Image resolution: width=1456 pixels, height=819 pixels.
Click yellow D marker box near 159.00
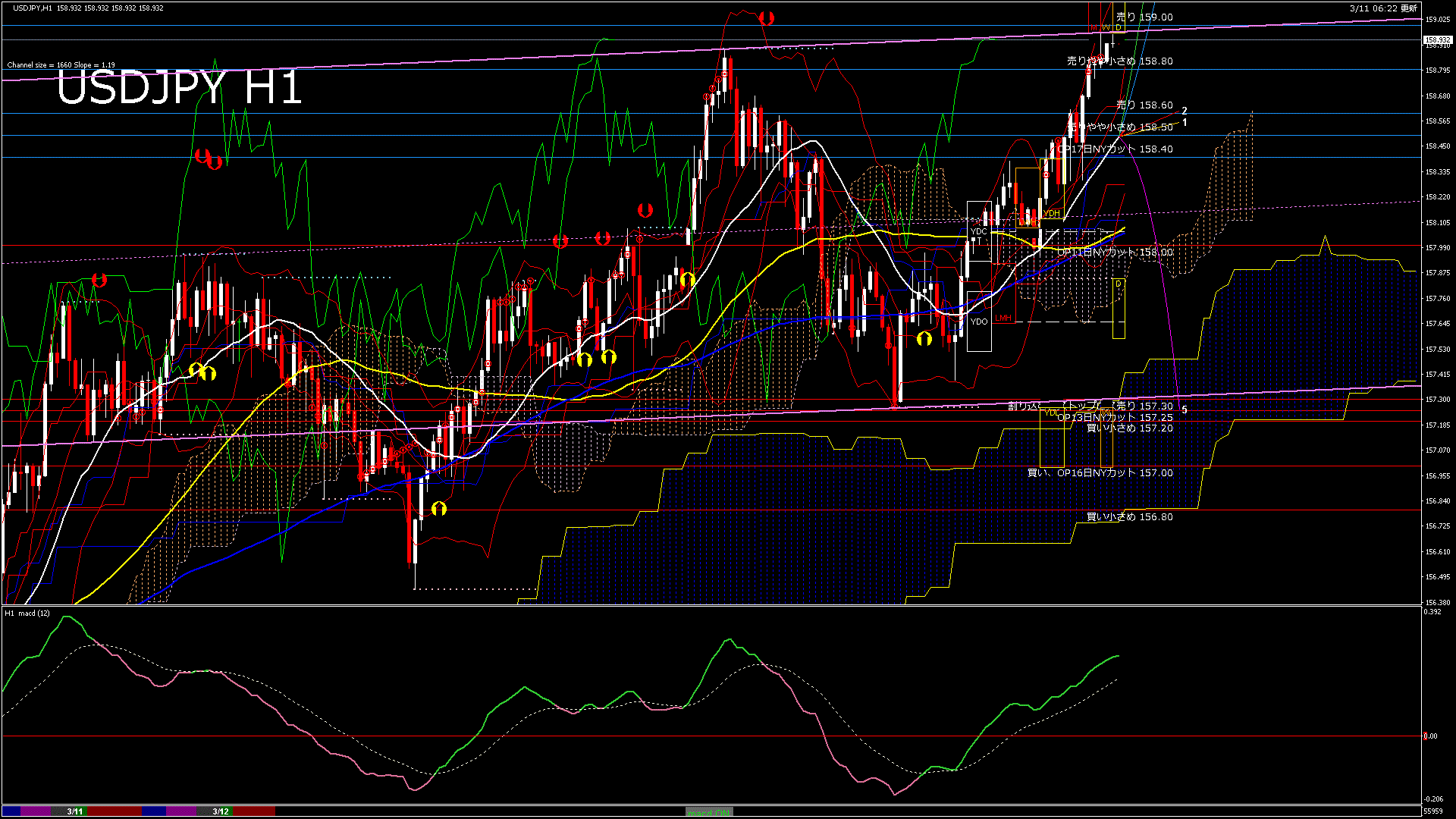click(1118, 28)
